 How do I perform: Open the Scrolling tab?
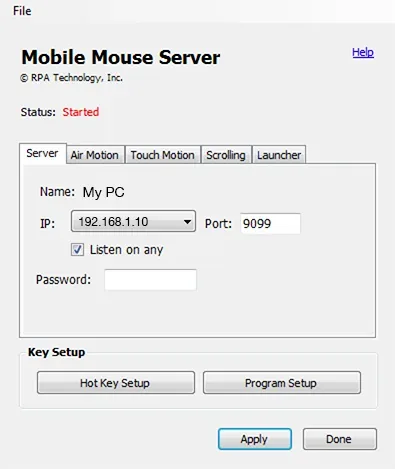pyautogui.click(x=226, y=155)
